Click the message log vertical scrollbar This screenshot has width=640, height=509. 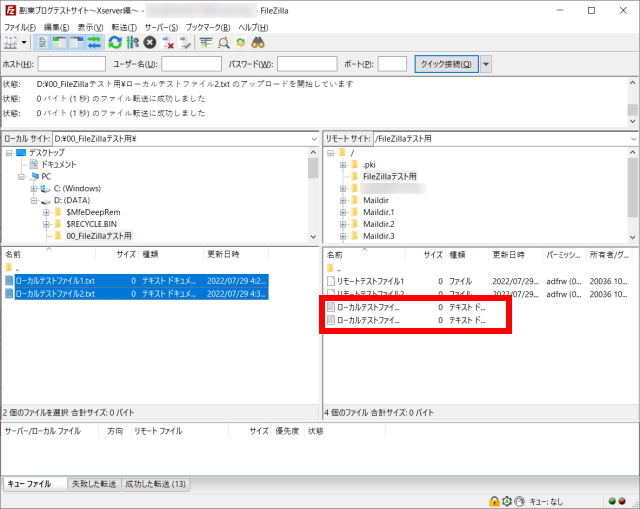(x=632, y=100)
